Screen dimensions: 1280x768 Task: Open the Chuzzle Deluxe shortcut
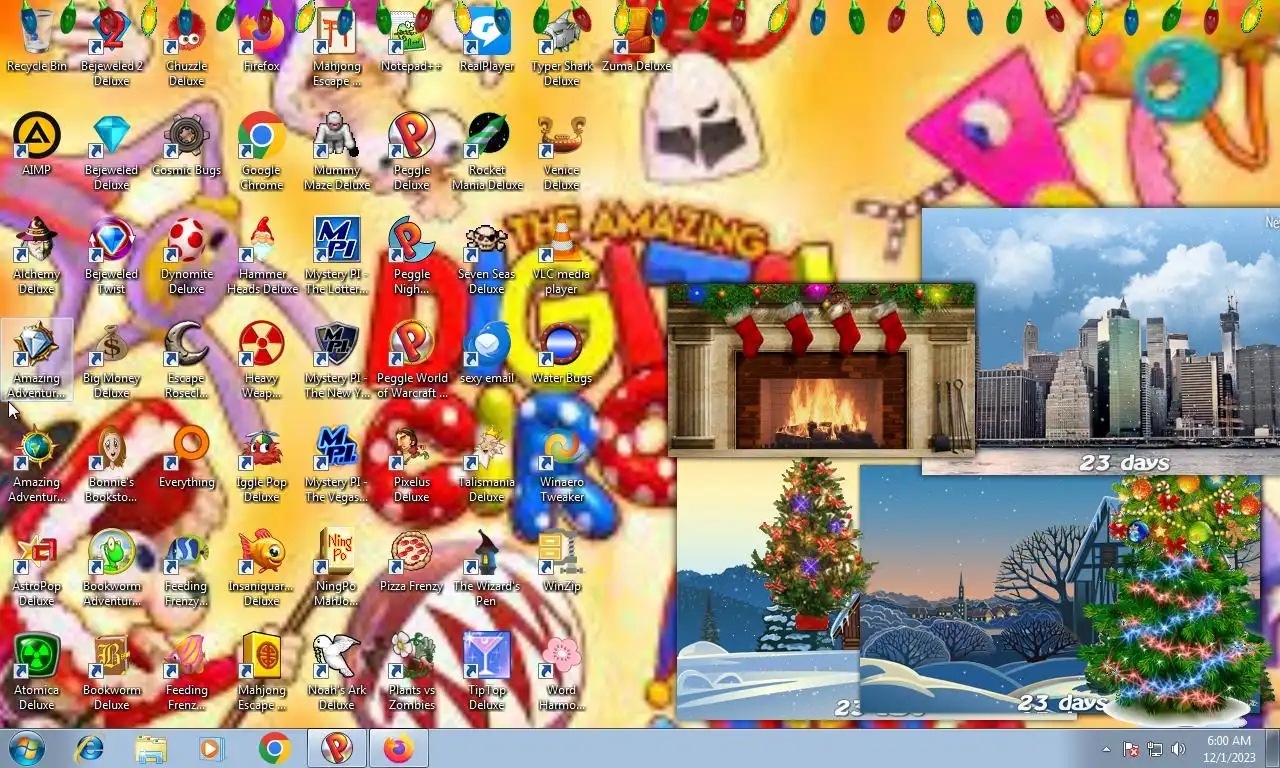coord(186,47)
